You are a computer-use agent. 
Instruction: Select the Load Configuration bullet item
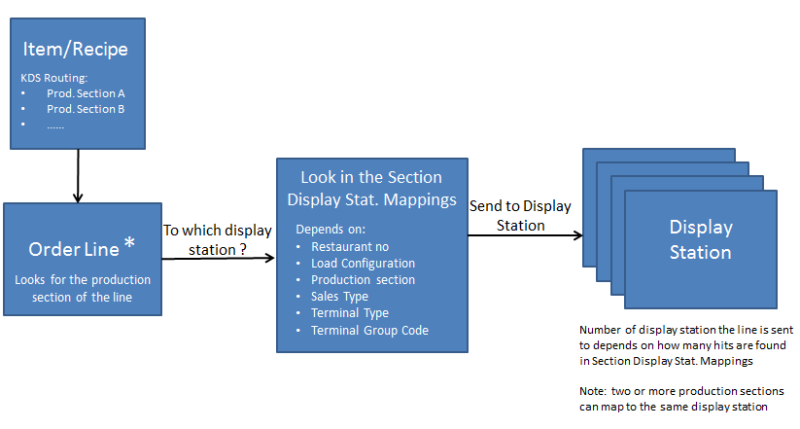click(362, 263)
